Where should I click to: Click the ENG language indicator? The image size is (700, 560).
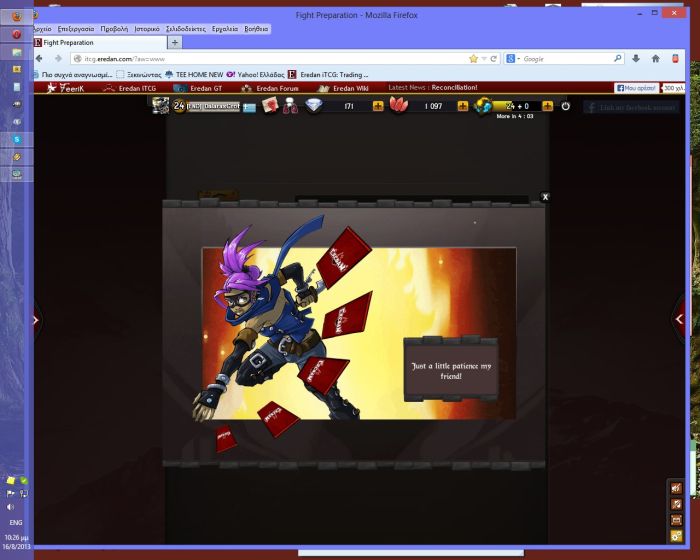point(16,522)
